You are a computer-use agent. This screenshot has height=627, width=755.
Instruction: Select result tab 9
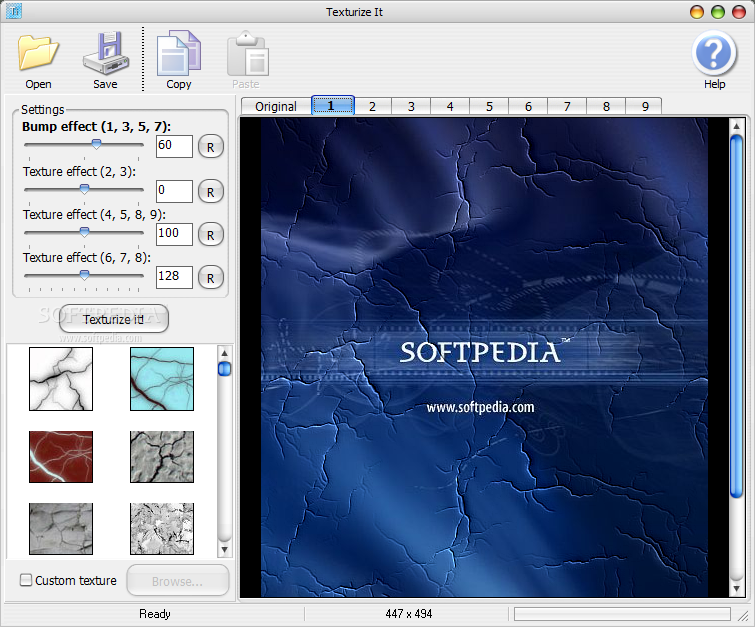pyautogui.click(x=645, y=106)
